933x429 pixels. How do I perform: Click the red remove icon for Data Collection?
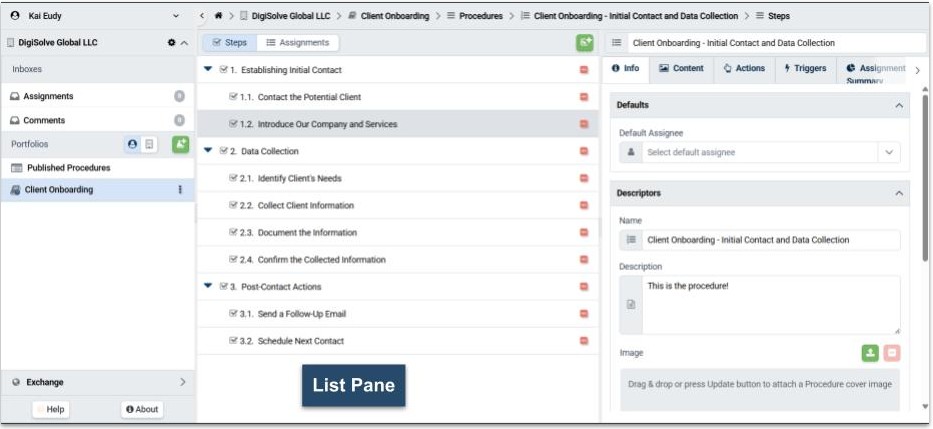(584, 151)
